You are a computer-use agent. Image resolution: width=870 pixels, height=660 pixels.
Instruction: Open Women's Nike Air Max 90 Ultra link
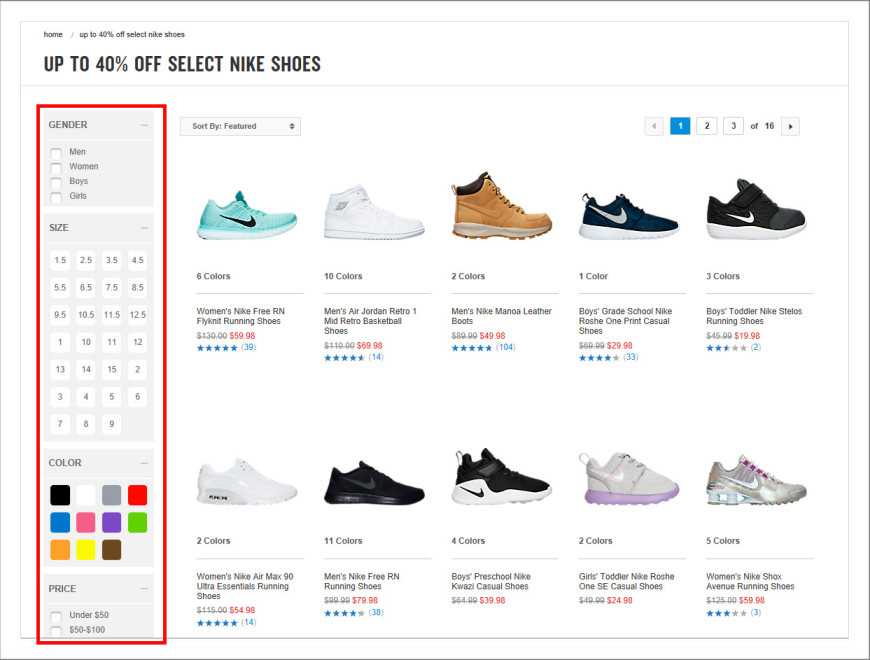click(x=245, y=586)
